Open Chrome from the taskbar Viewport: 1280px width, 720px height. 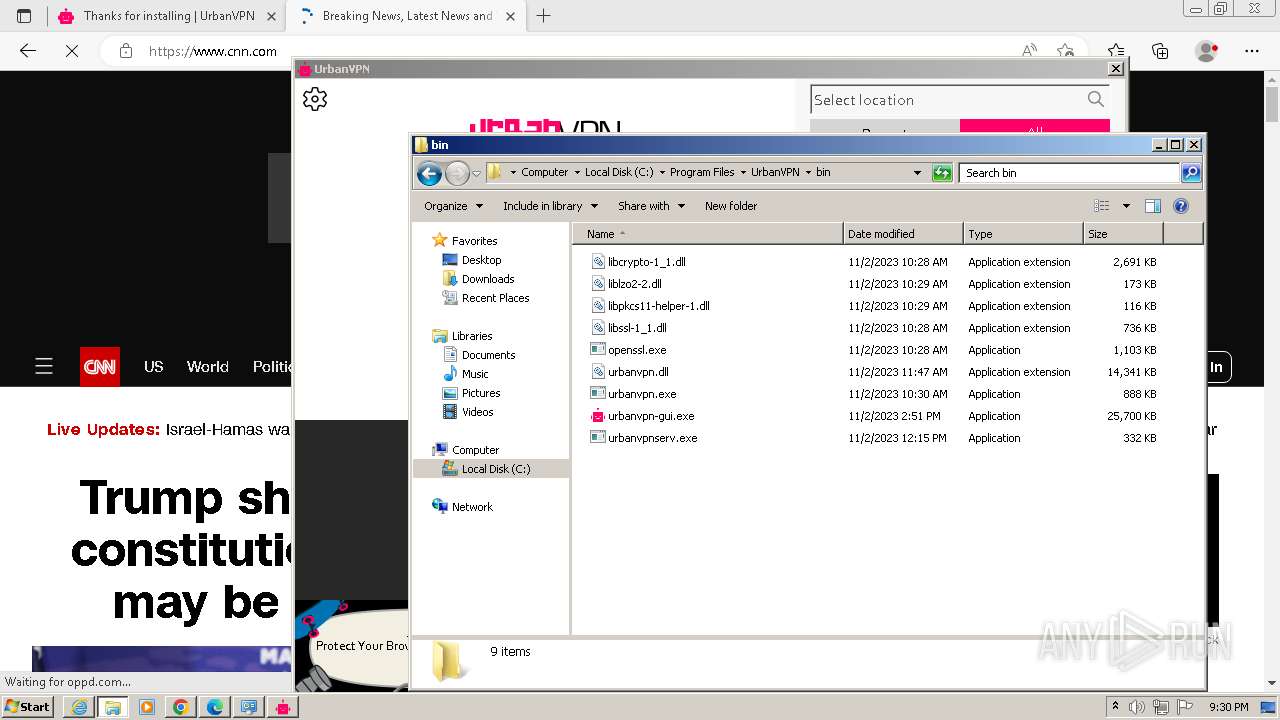point(181,707)
